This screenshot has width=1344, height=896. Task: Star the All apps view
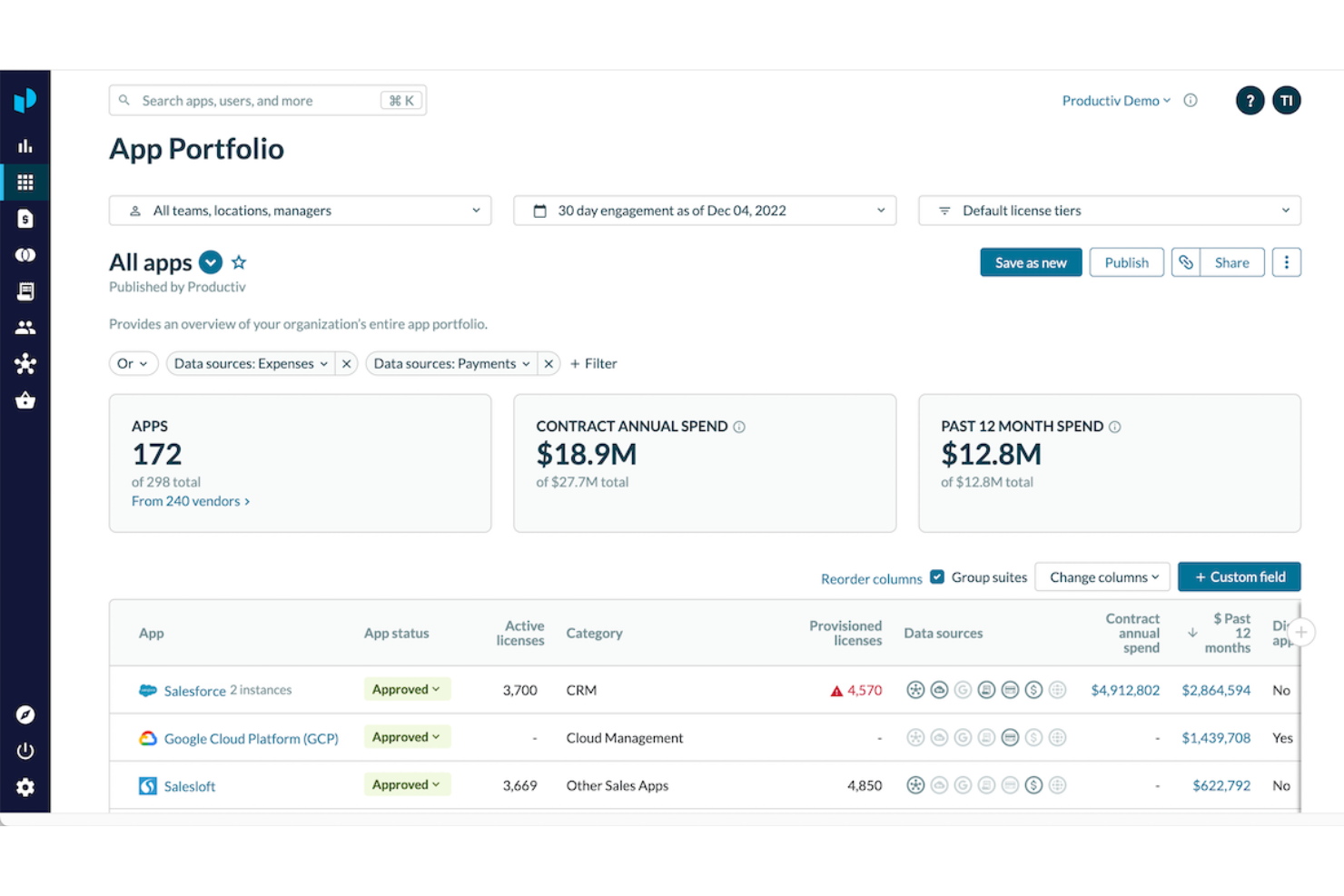click(238, 261)
